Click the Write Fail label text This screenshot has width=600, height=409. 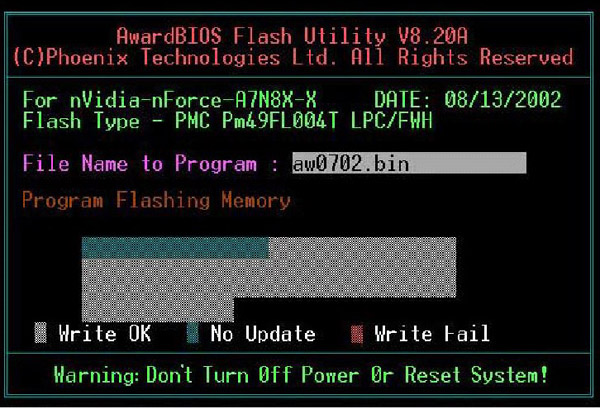[432, 333]
